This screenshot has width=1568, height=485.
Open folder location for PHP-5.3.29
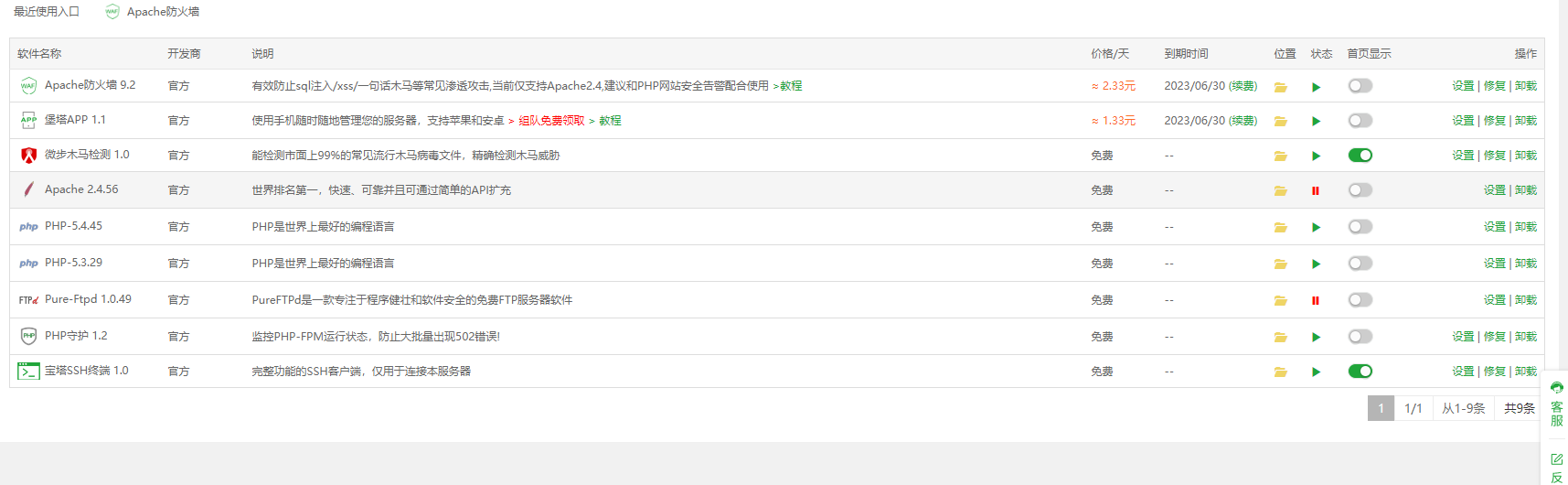(1280, 264)
